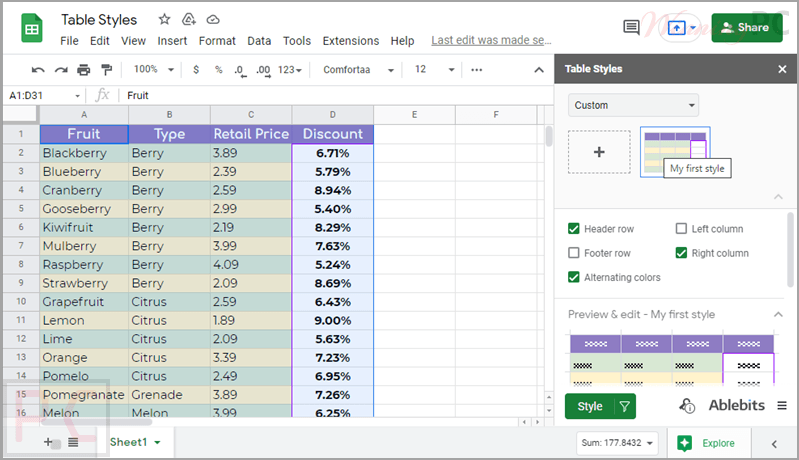Apply the table with Style button
The height and width of the screenshot is (460, 799).
coord(590,406)
